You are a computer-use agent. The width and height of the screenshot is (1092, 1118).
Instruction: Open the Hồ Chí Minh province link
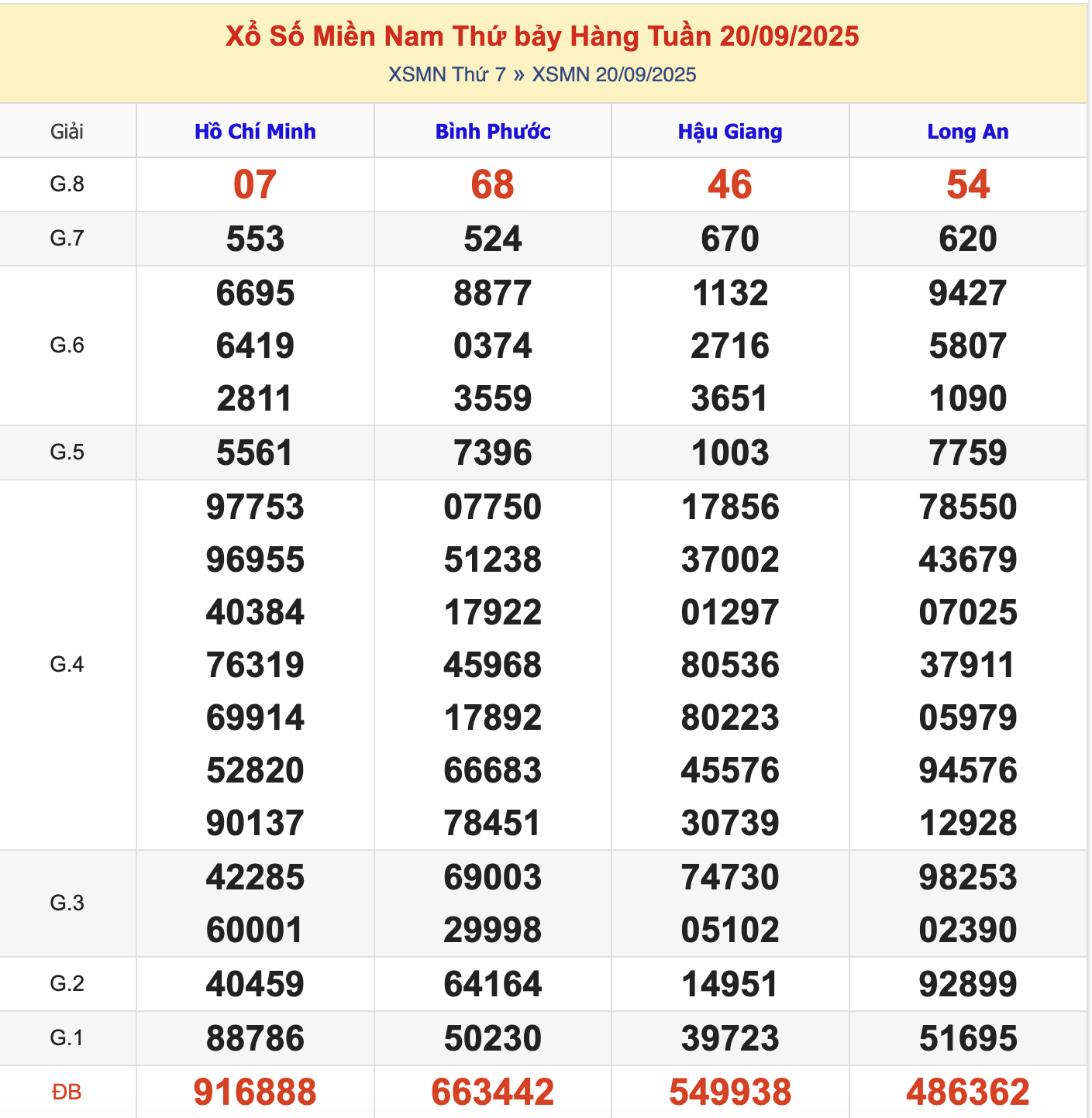click(255, 132)
